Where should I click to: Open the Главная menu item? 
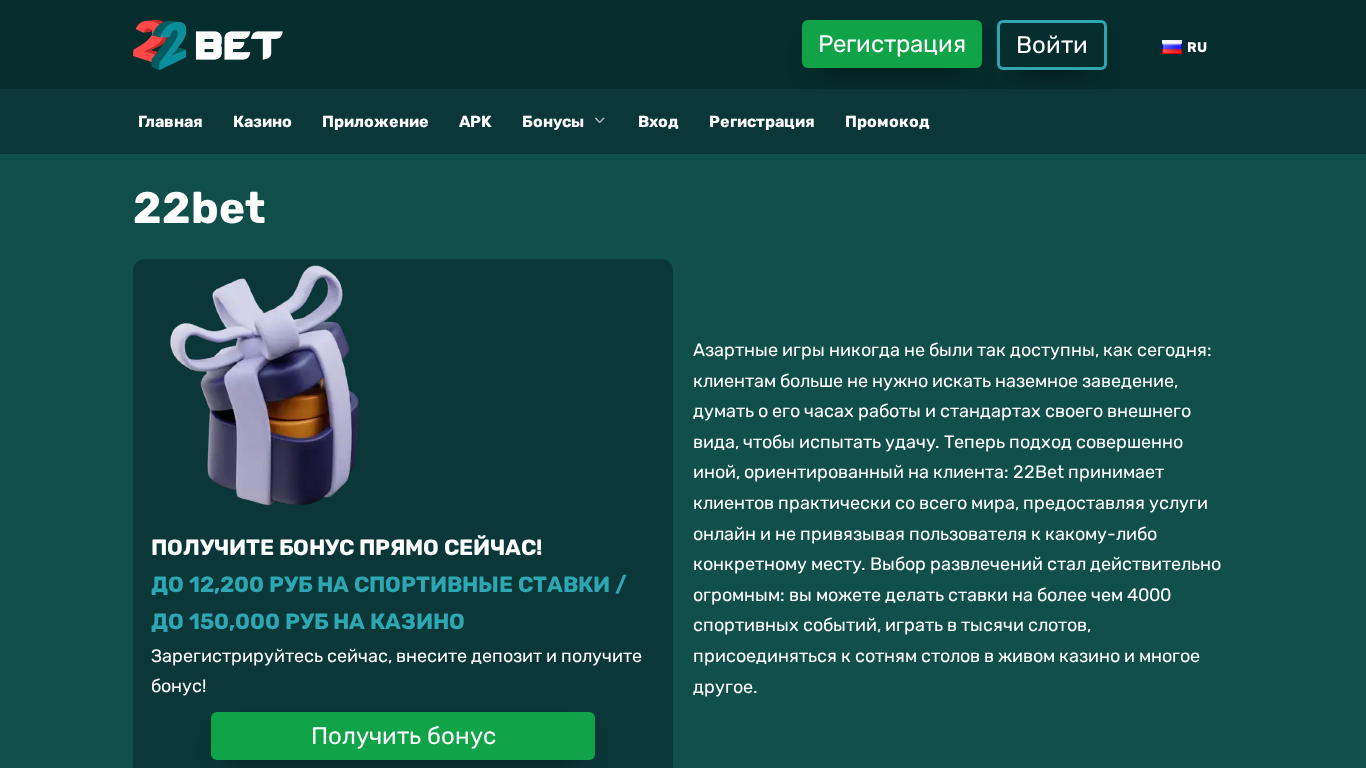point(170,122)
